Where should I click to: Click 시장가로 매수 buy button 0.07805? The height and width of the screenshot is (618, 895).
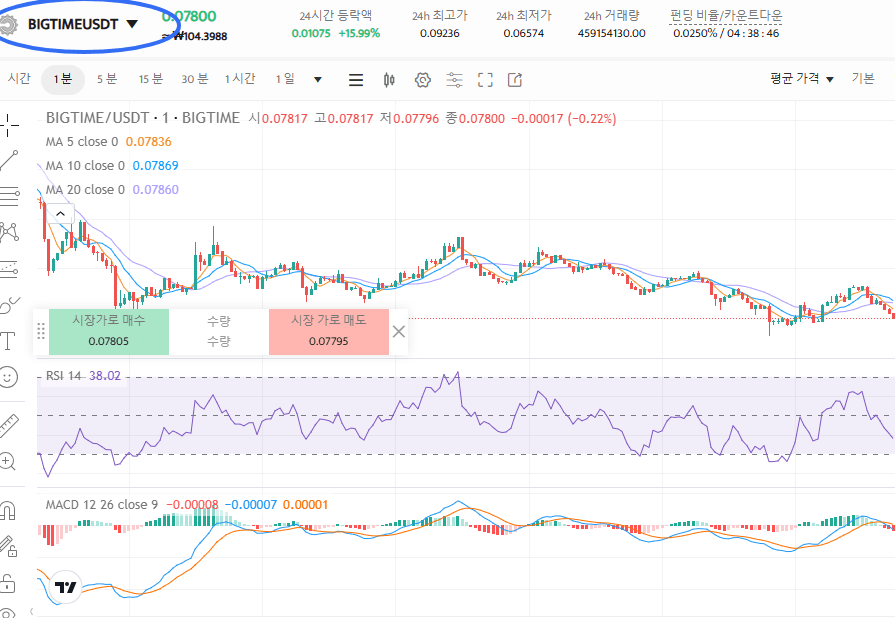click(x=108, y=332)
